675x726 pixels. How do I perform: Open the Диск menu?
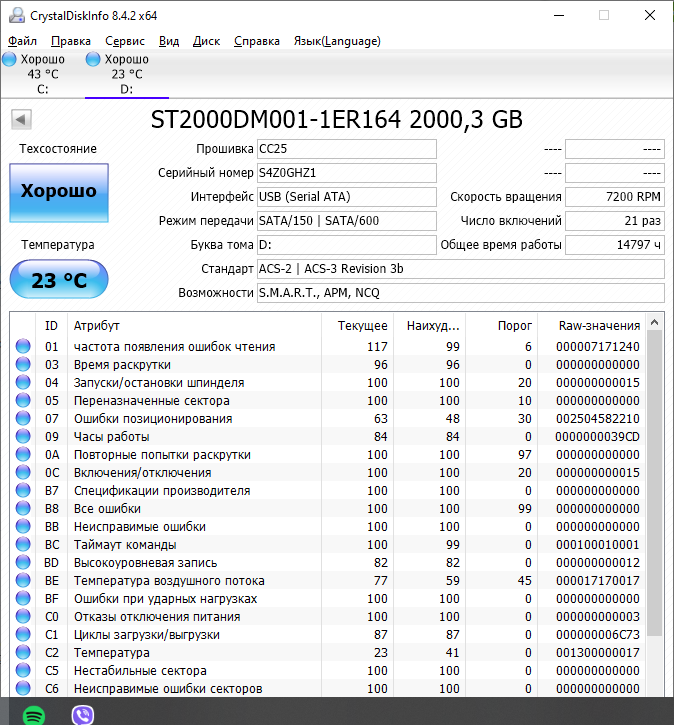206,41
